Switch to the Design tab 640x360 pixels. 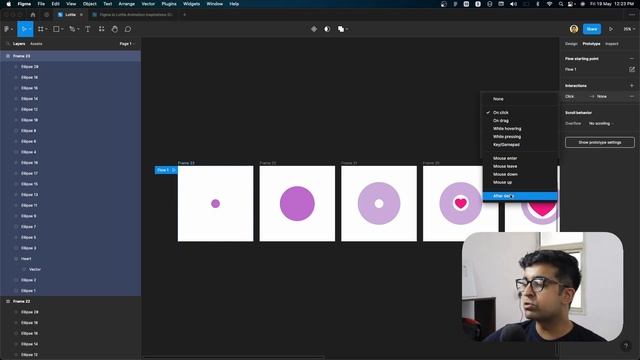coord(571,44)
